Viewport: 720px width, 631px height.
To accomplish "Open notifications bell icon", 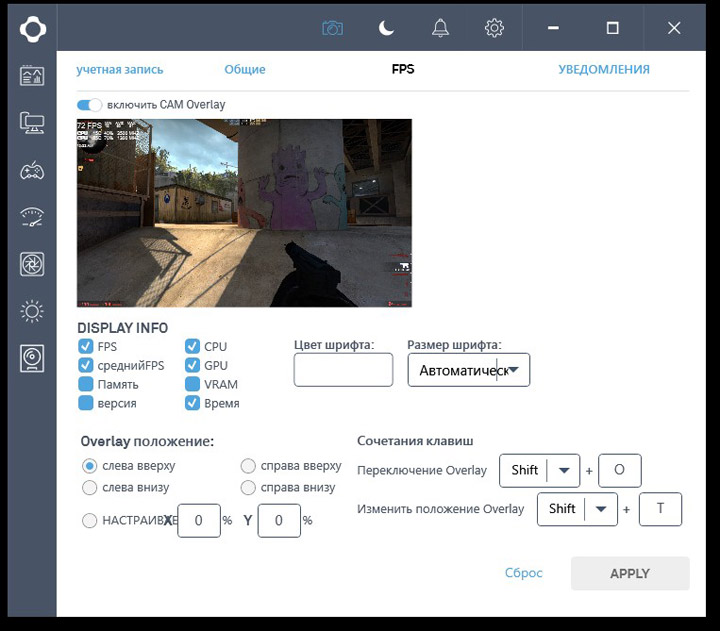I will tap(440, 28).
